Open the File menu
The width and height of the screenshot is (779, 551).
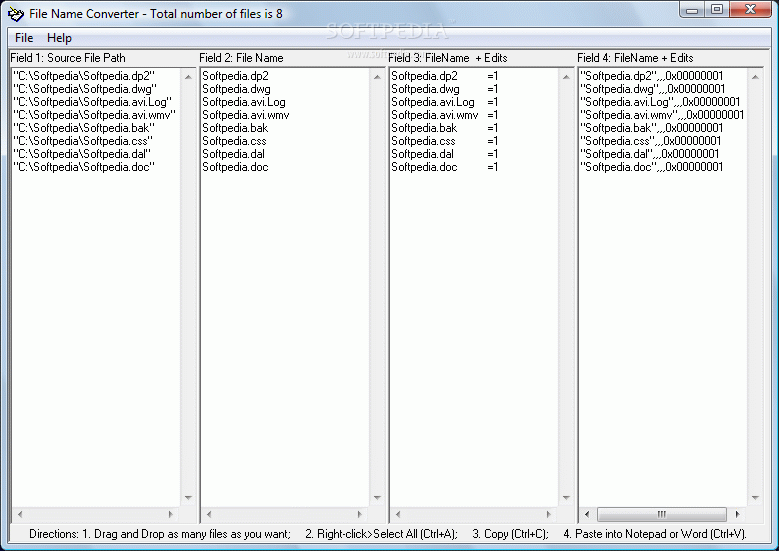(24, 38)
